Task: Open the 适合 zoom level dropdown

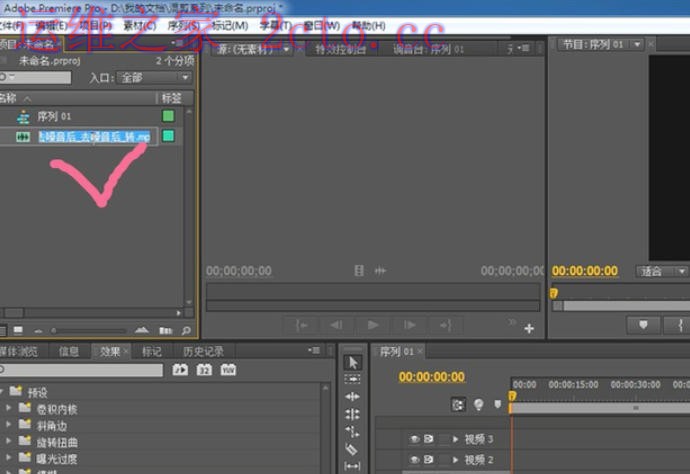Action: (x=662, y=272)
